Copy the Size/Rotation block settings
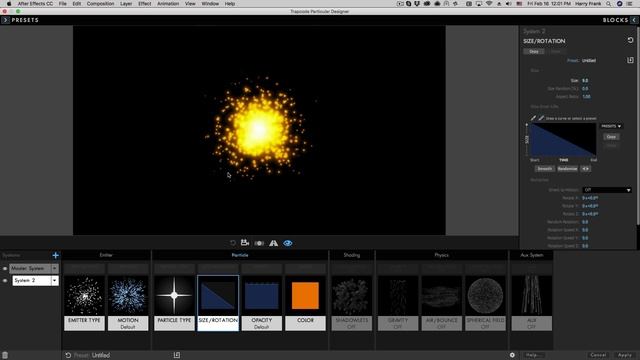Image resolution: width=640 pixels, height=360 pixels. coord(534,52)
